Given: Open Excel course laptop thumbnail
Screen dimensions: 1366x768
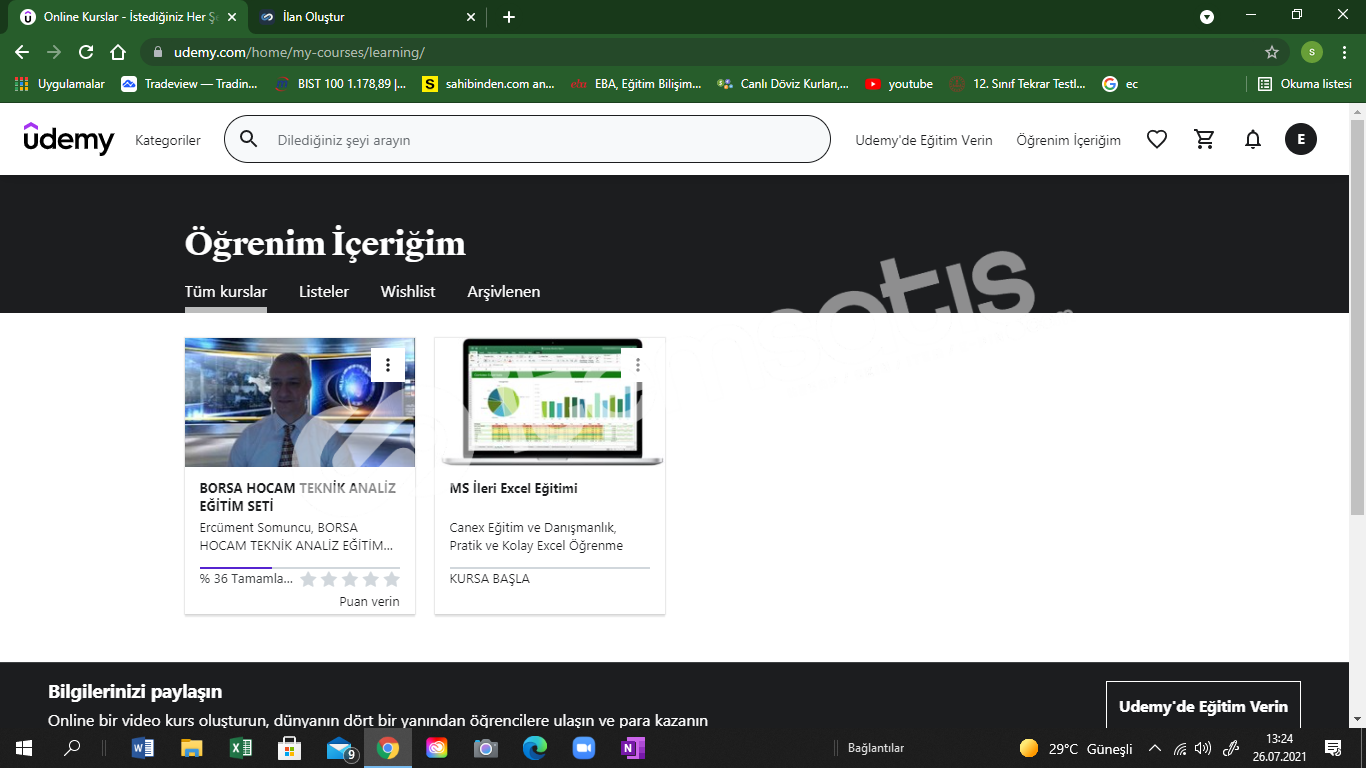Looking at the screenshot, I should [550, 402].
